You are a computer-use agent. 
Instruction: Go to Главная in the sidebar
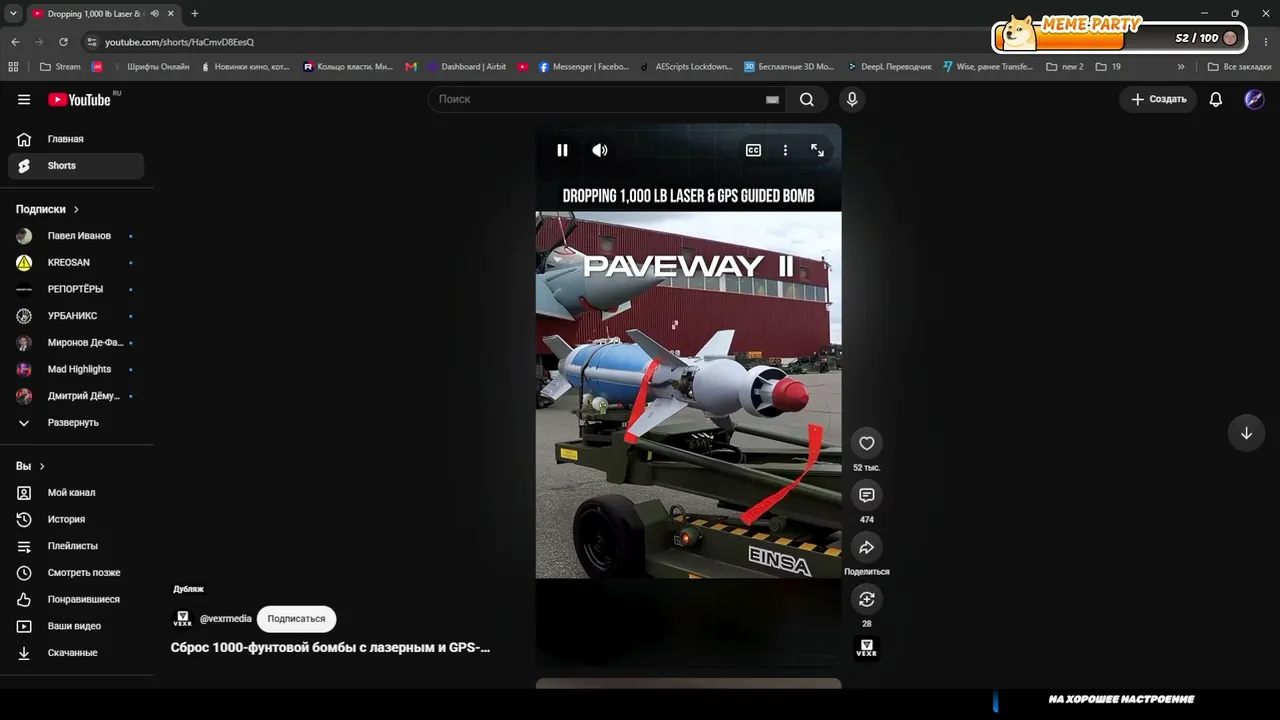click(76, 139)
